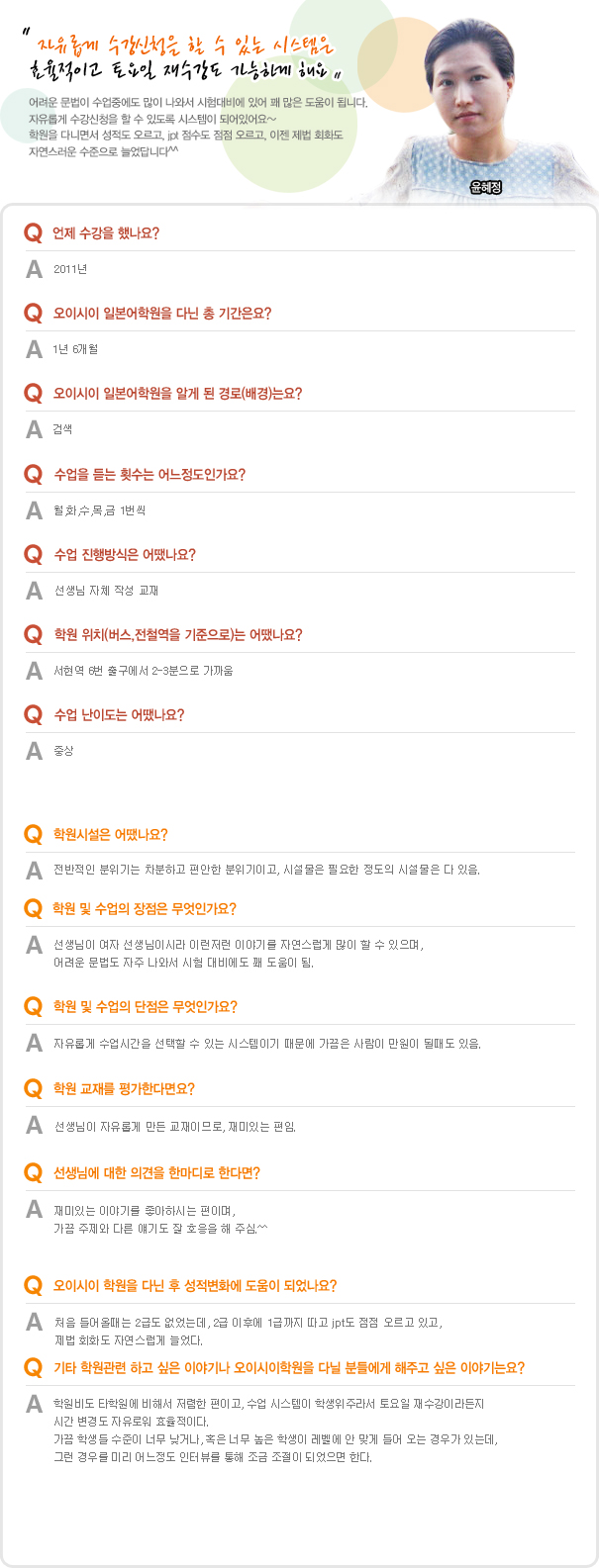Click the Q icon beside "학원 교재를 평가한다면요?"
The height and width of the screenshot is (1568, 599).
34,1089
